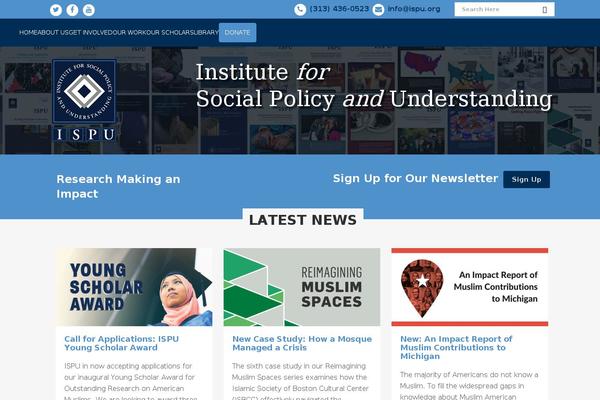Click the email envelope icon
Screen dimensions: 600x400
(x=378, y=10)
